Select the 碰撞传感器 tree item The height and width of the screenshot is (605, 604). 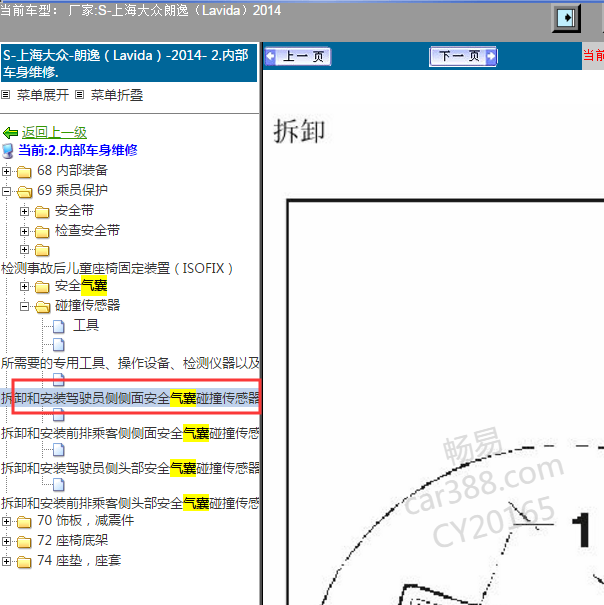(87, 306)
